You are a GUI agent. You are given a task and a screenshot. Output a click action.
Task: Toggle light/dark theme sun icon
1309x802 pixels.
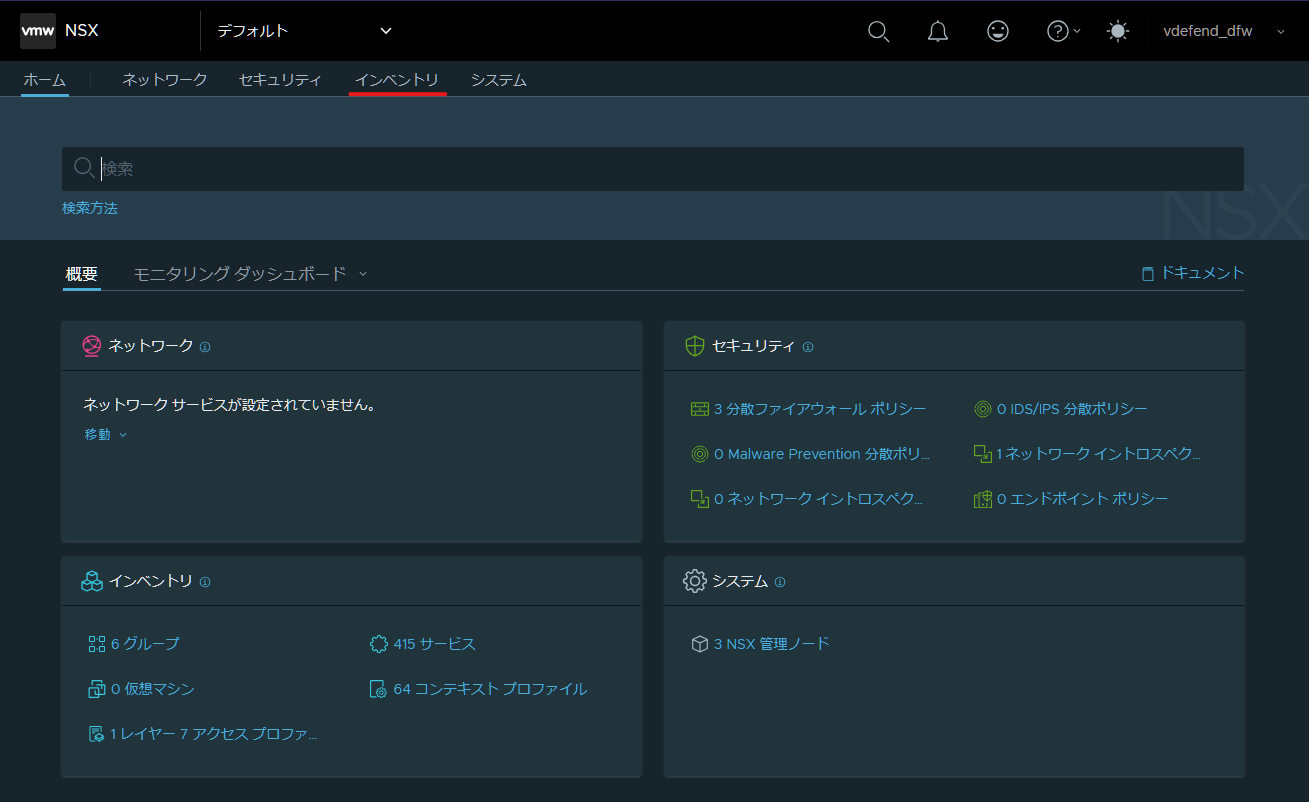click(x=1118, y=31)
